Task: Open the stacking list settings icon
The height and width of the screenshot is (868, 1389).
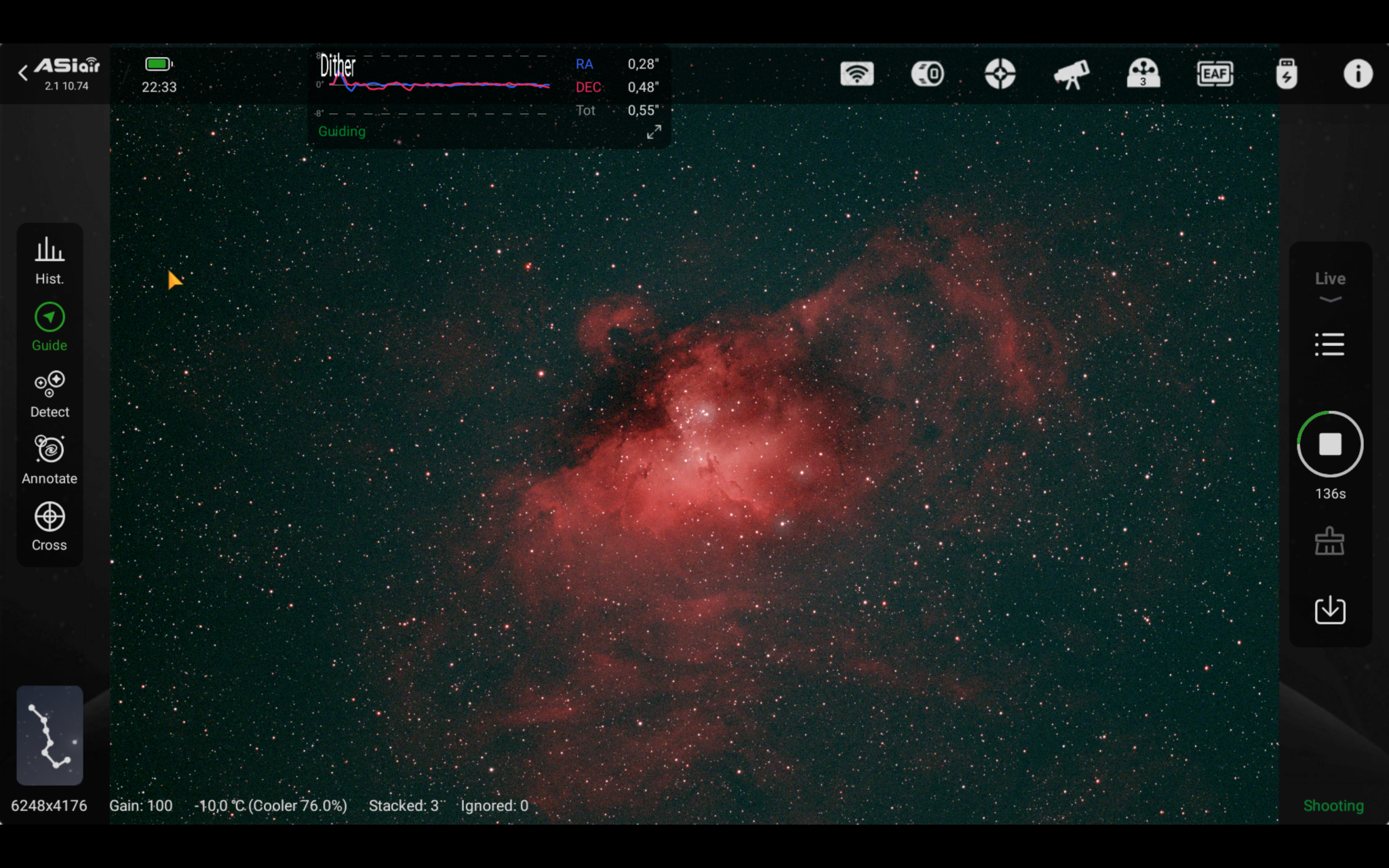Action: [1329, 344]
